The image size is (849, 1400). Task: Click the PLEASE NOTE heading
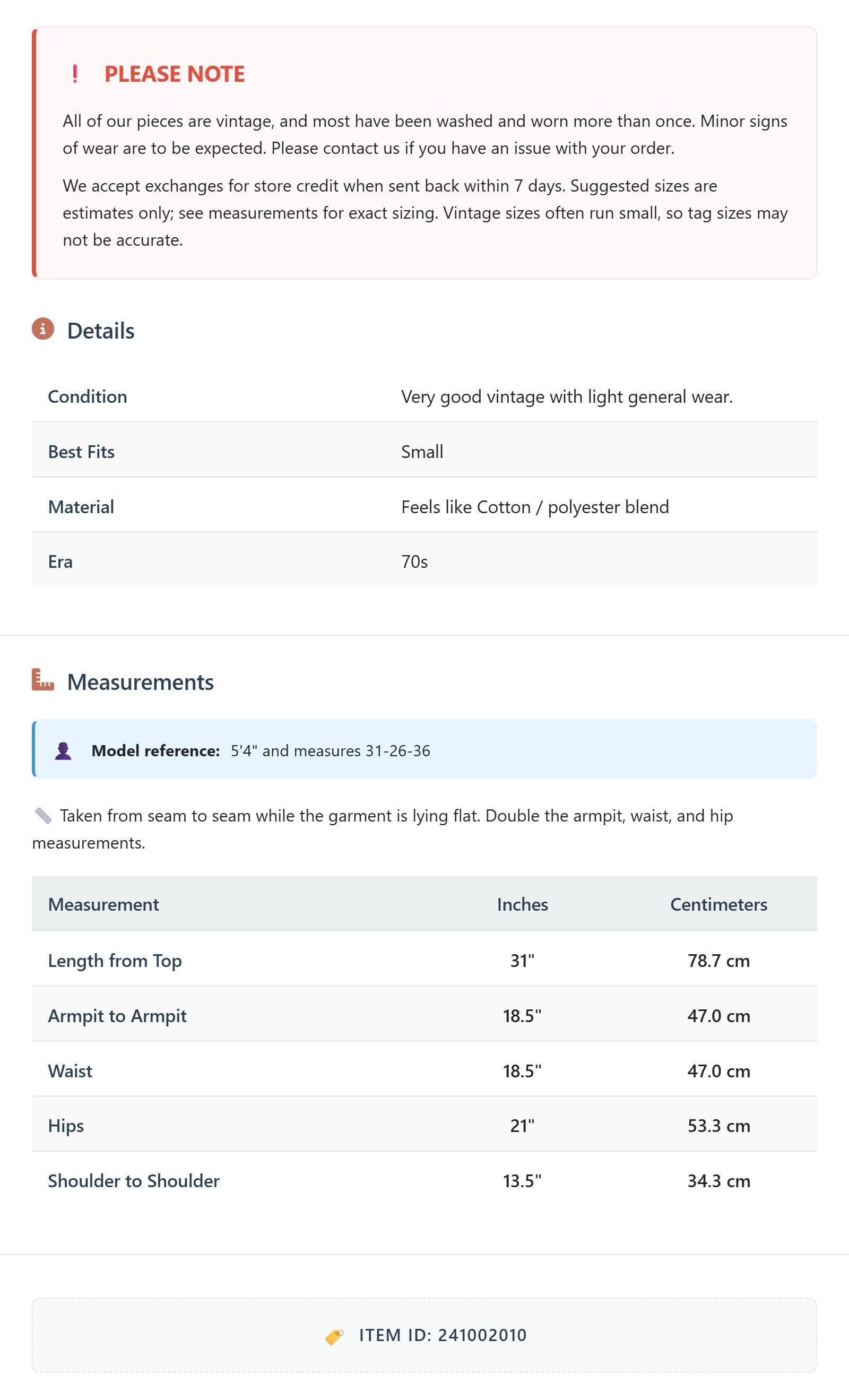tap(175, 74)
